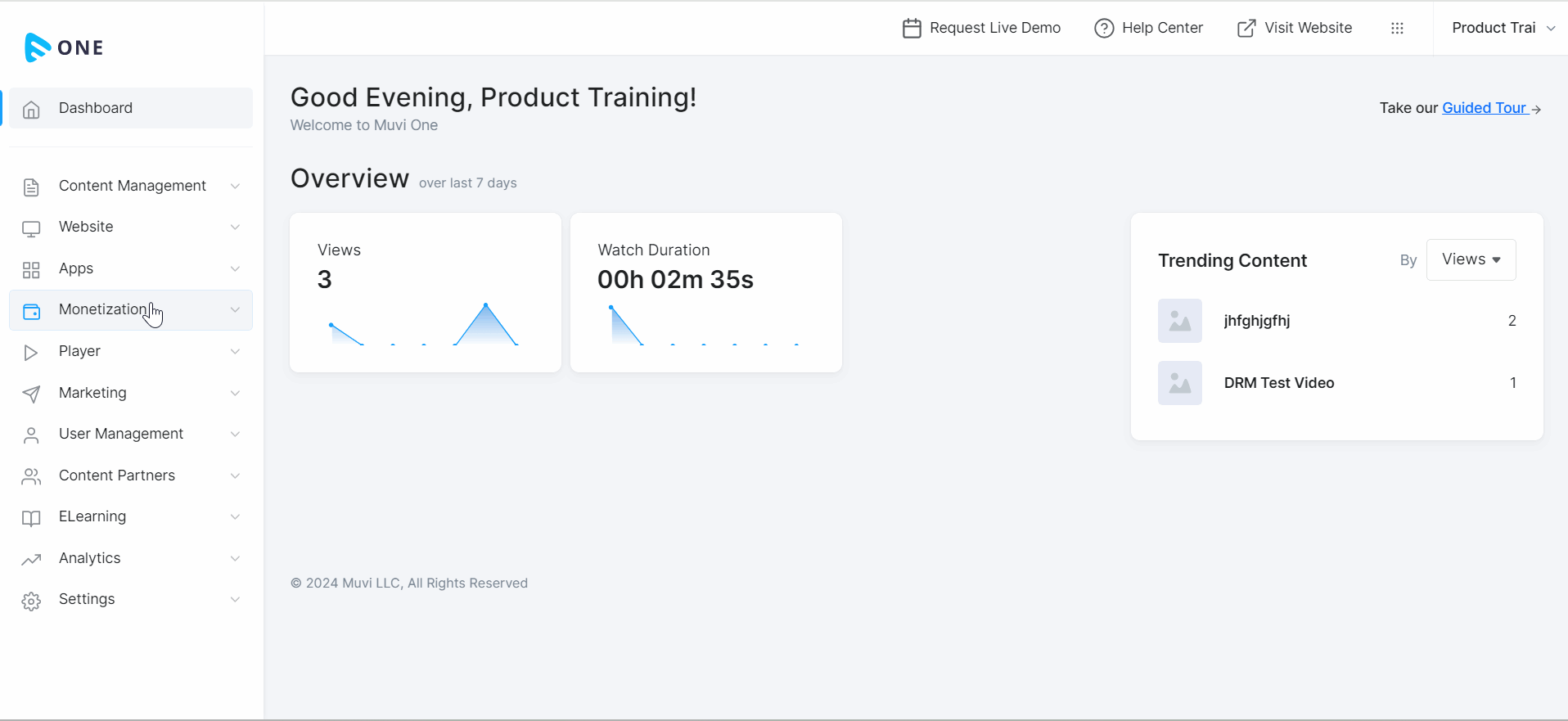
Task: Click the Settings gear icon
Action: coord(31,602)
